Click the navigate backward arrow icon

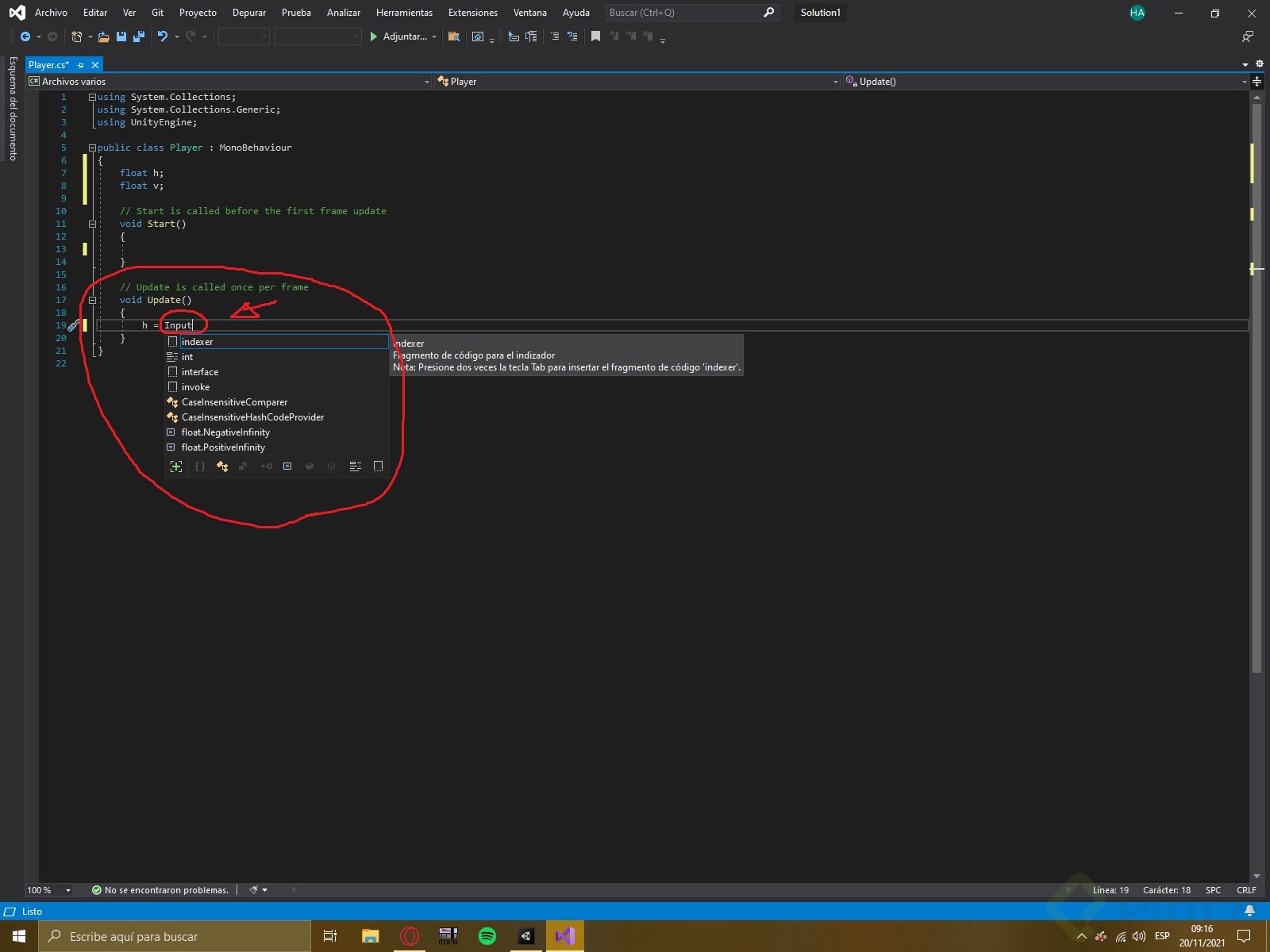pyautogui.click(x=25, y=36)
